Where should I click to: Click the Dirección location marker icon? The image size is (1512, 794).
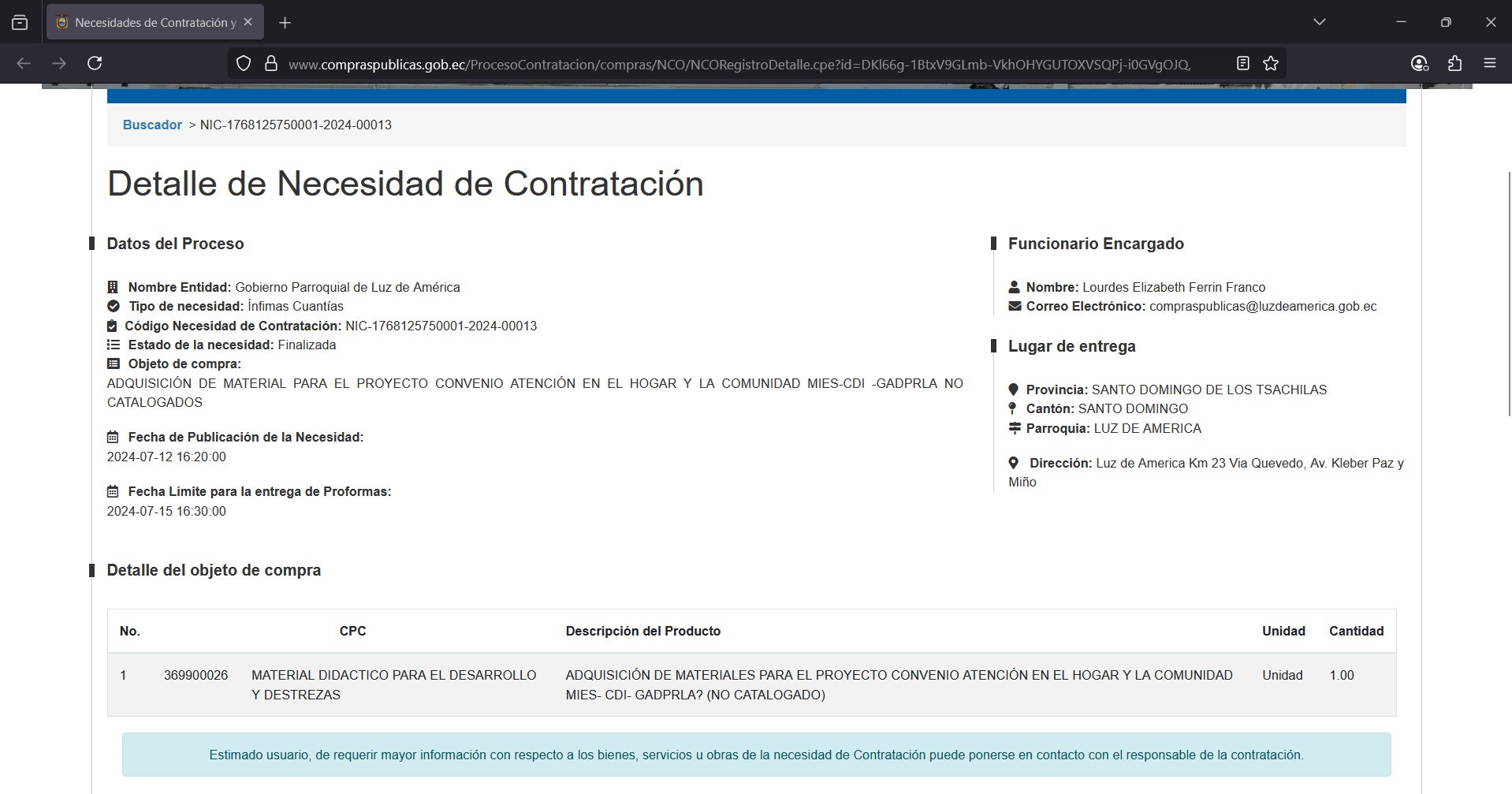tap(1013, 463)
